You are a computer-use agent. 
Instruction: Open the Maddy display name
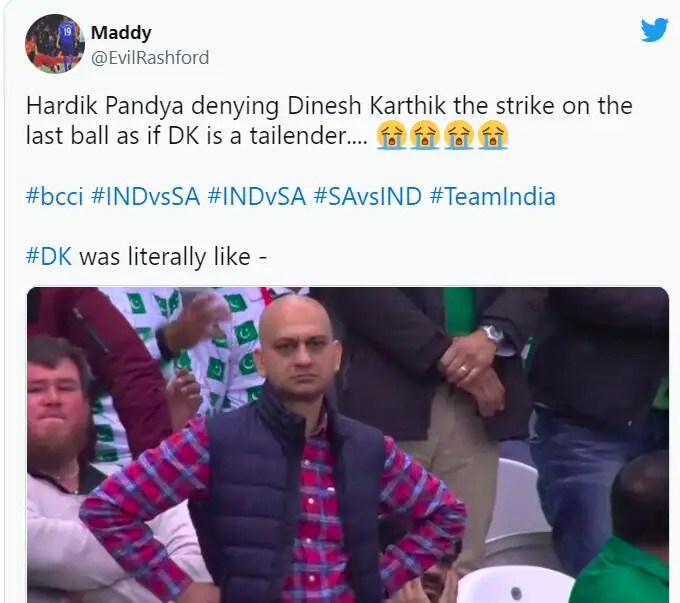pyautogui.click(x=121, y=32)
